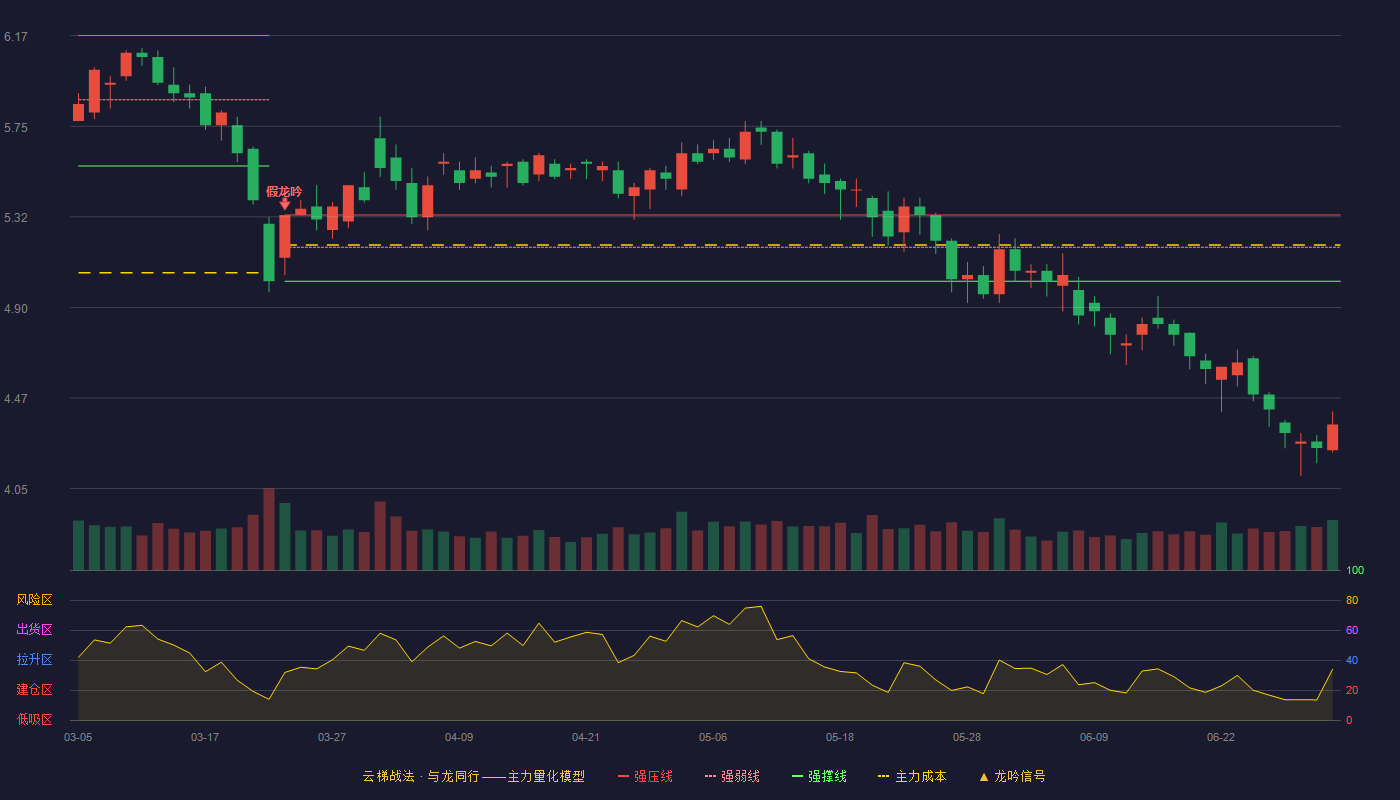Click the 出货区 zone label
The image size is (1400, 800).
point(34,630)
